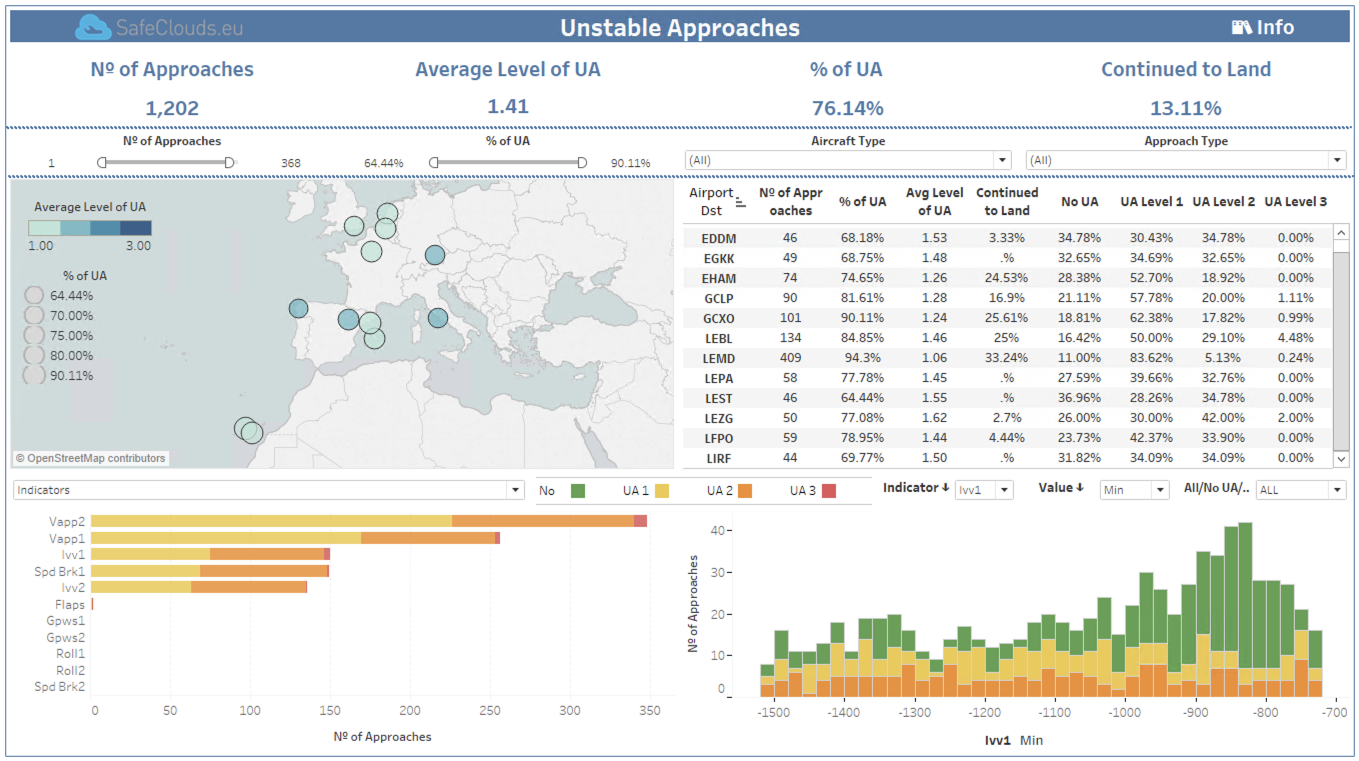1359x761 pixels.
Task: Open the Aircraft Type dropdown
Action: click(x=848, y=160)
